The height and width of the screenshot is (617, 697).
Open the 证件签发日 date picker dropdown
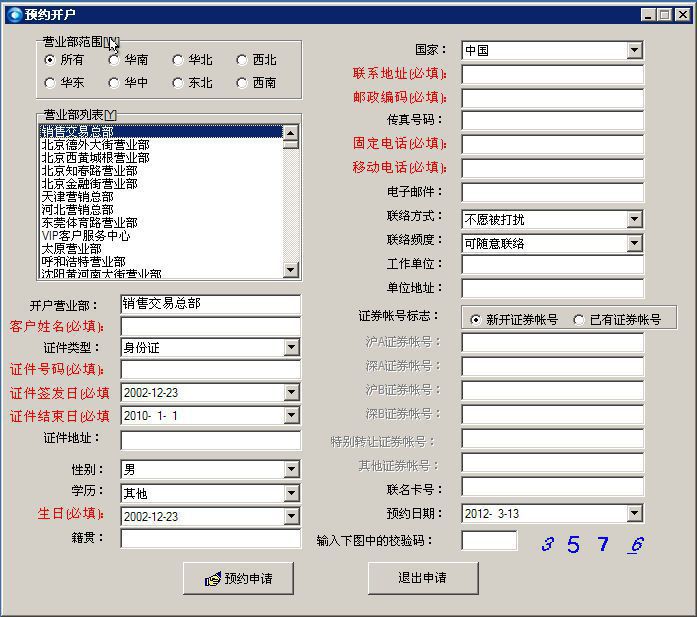[292, 393]
